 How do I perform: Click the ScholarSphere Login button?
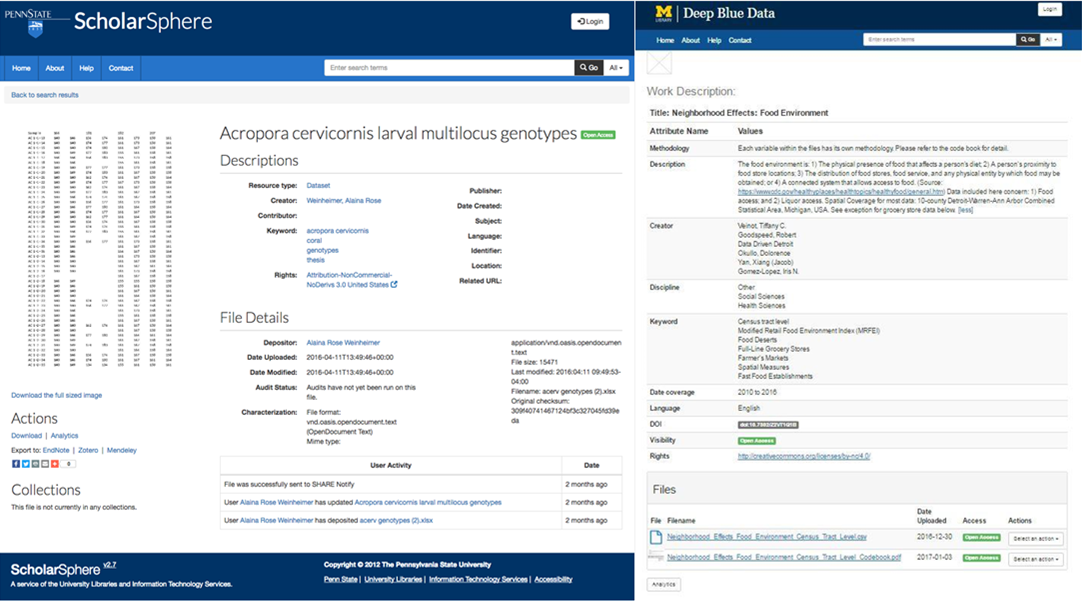pos(590,21)
